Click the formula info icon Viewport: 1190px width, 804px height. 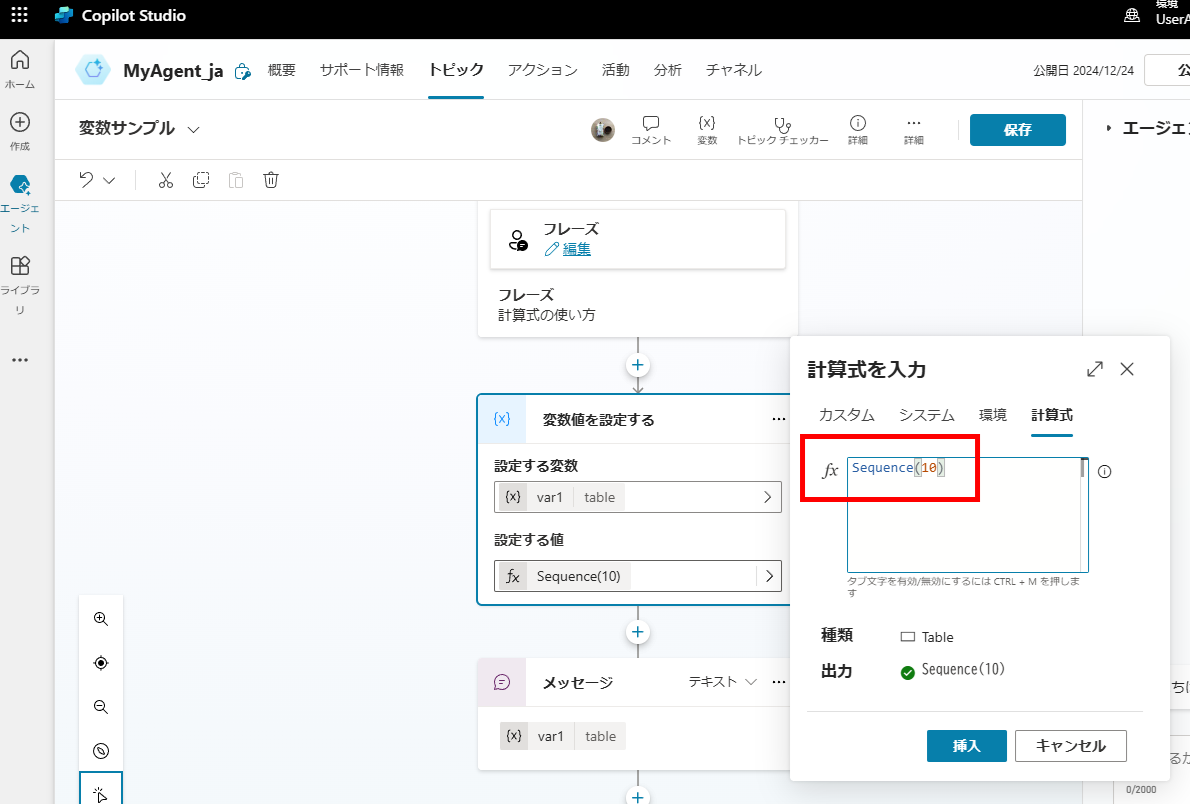[1105, 472]
